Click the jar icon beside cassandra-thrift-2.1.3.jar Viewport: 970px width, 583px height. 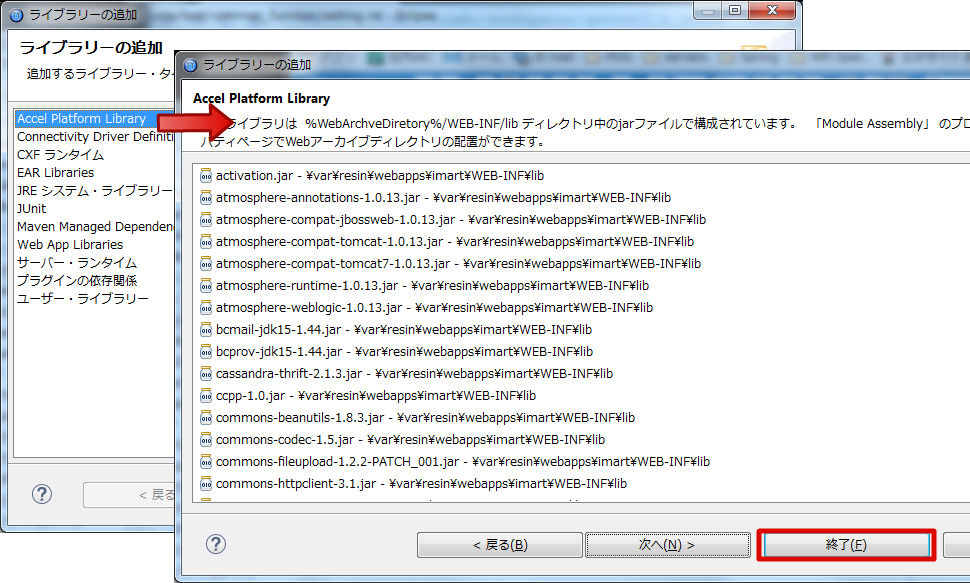point(206,374)
